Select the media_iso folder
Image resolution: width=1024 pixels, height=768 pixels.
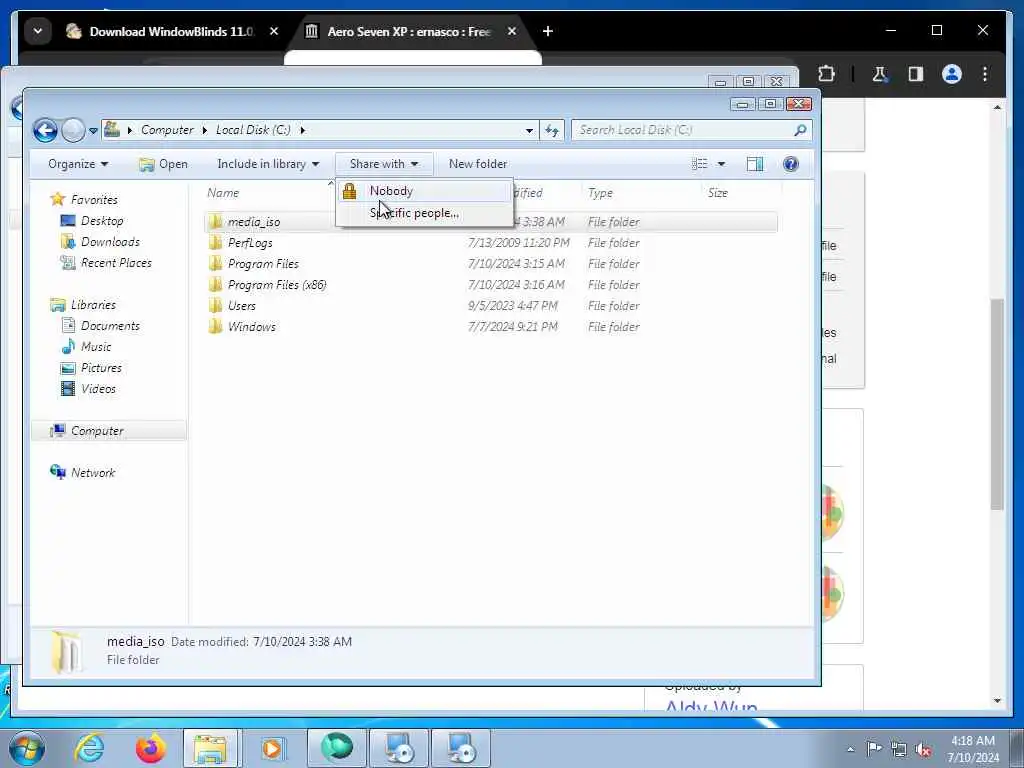pyautogui.click(x=253, y=222)
